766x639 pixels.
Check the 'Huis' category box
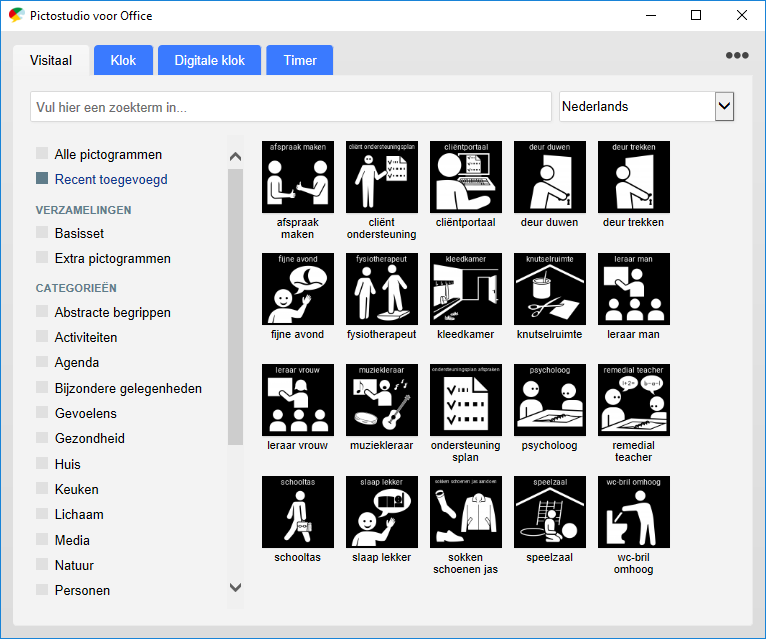[x=42, y=463]
